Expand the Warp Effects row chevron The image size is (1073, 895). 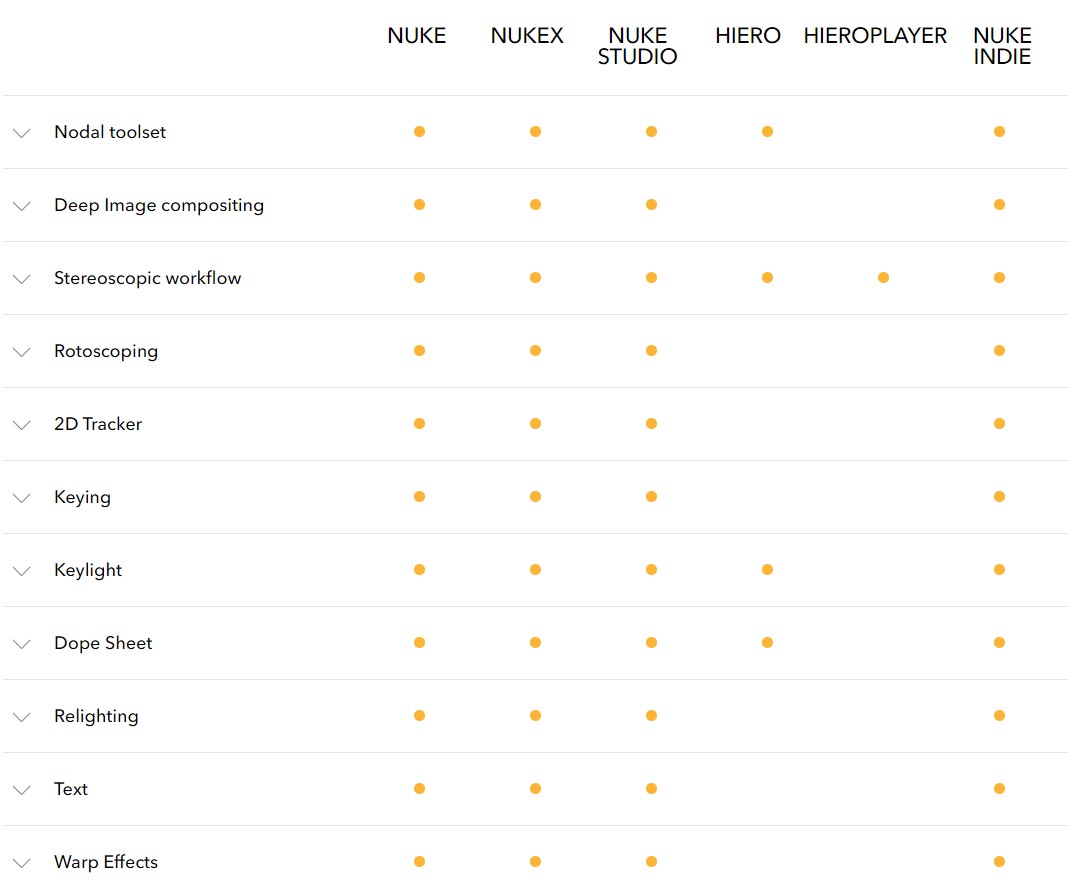[x=22, y=863]
